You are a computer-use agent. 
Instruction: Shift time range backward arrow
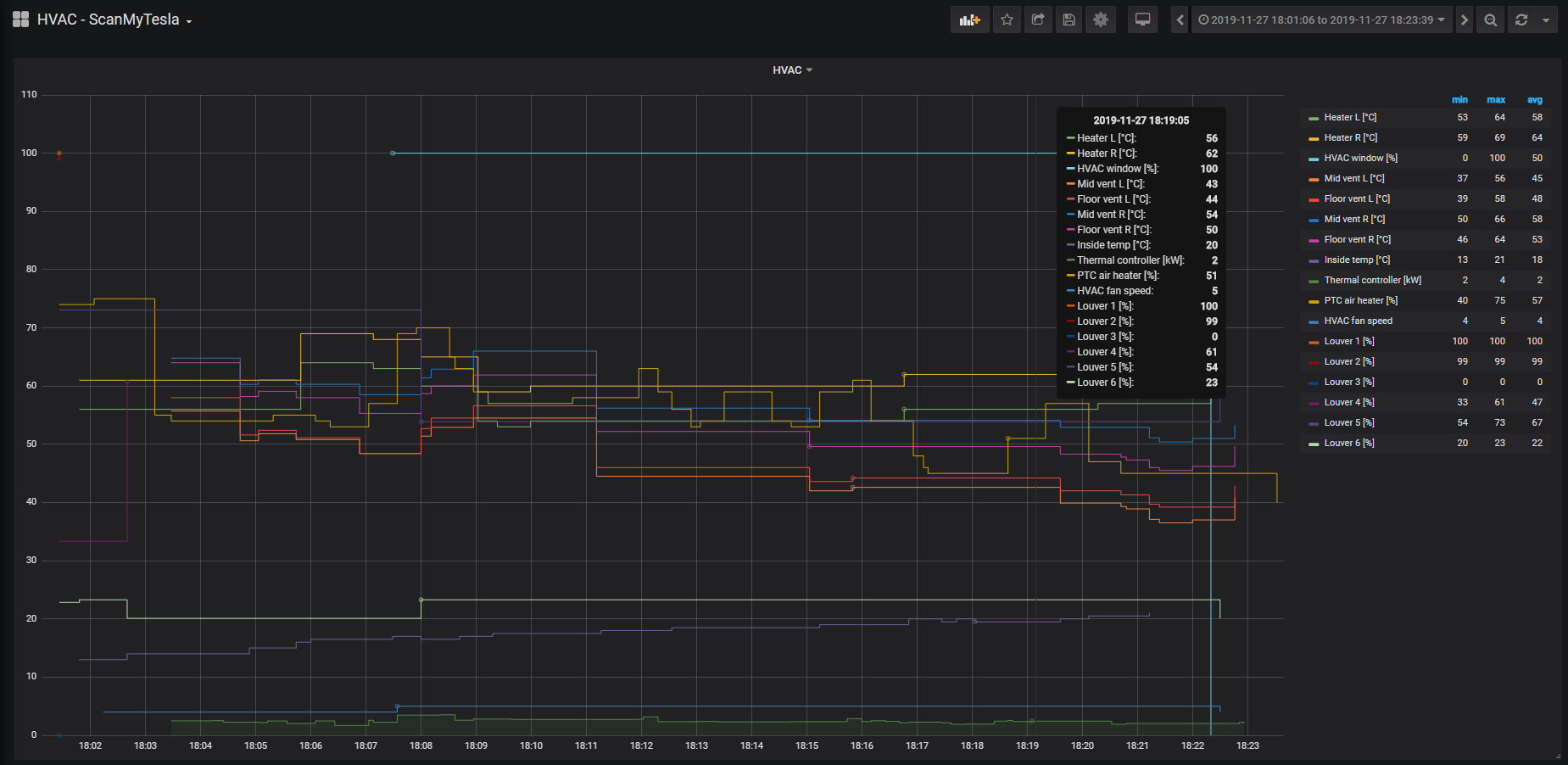point(1180,20)
